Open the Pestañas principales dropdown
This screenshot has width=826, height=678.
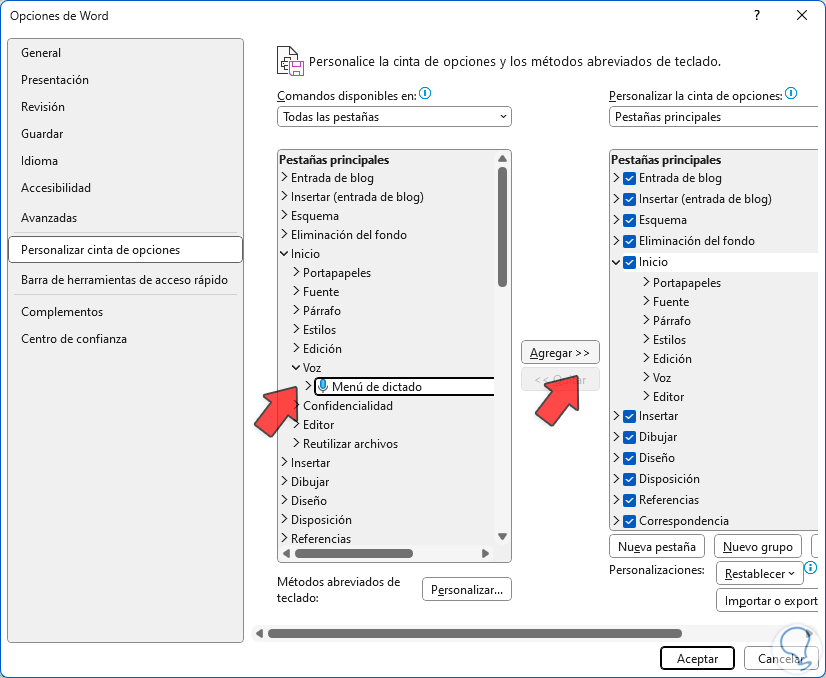pyautogui.click(x=714, y=117)
